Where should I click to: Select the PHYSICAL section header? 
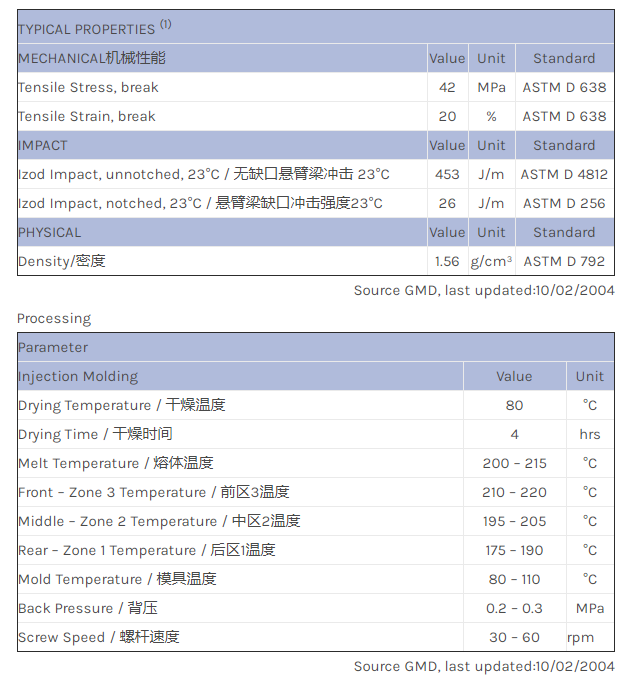coord(50,232)
